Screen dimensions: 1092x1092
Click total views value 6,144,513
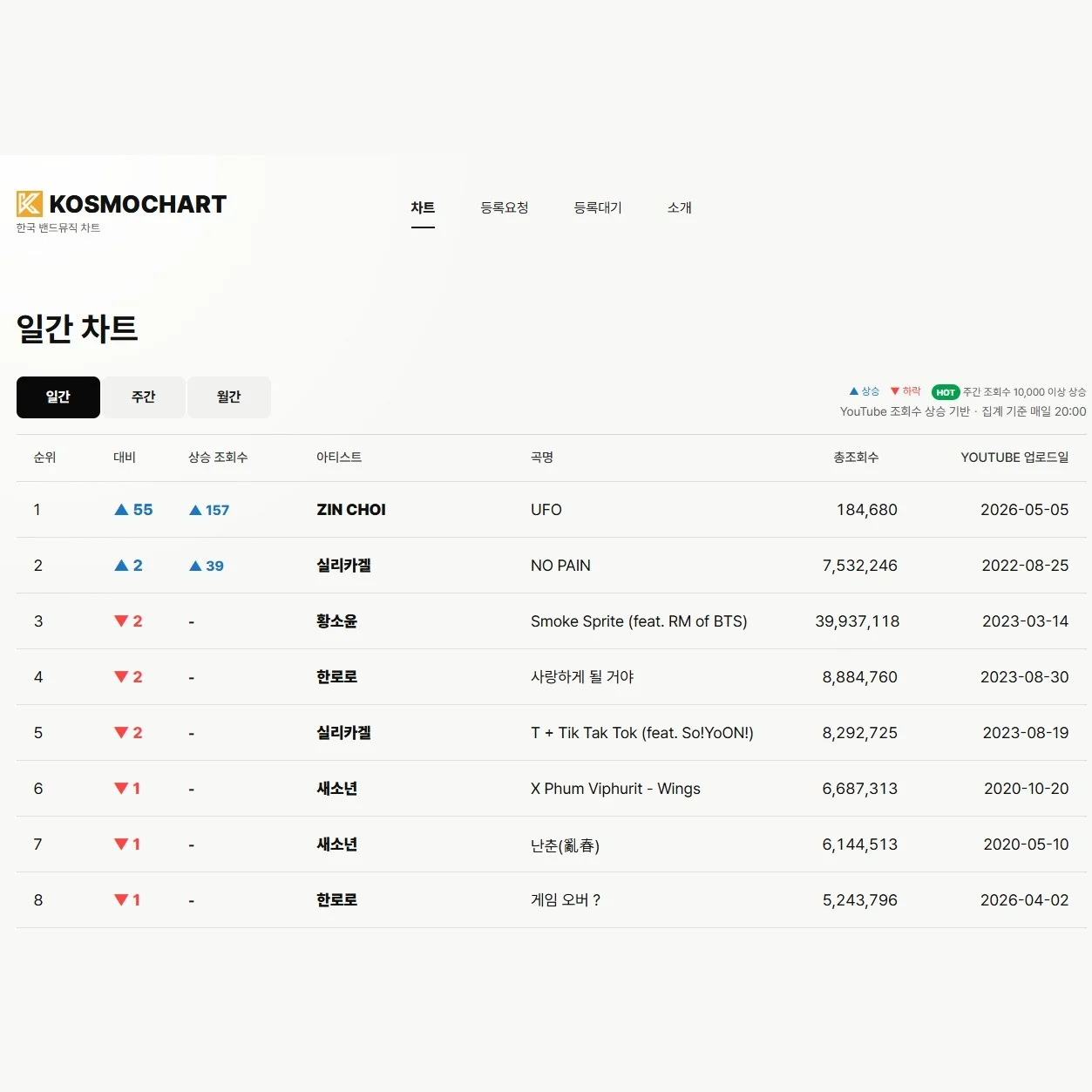coord(860,844)
